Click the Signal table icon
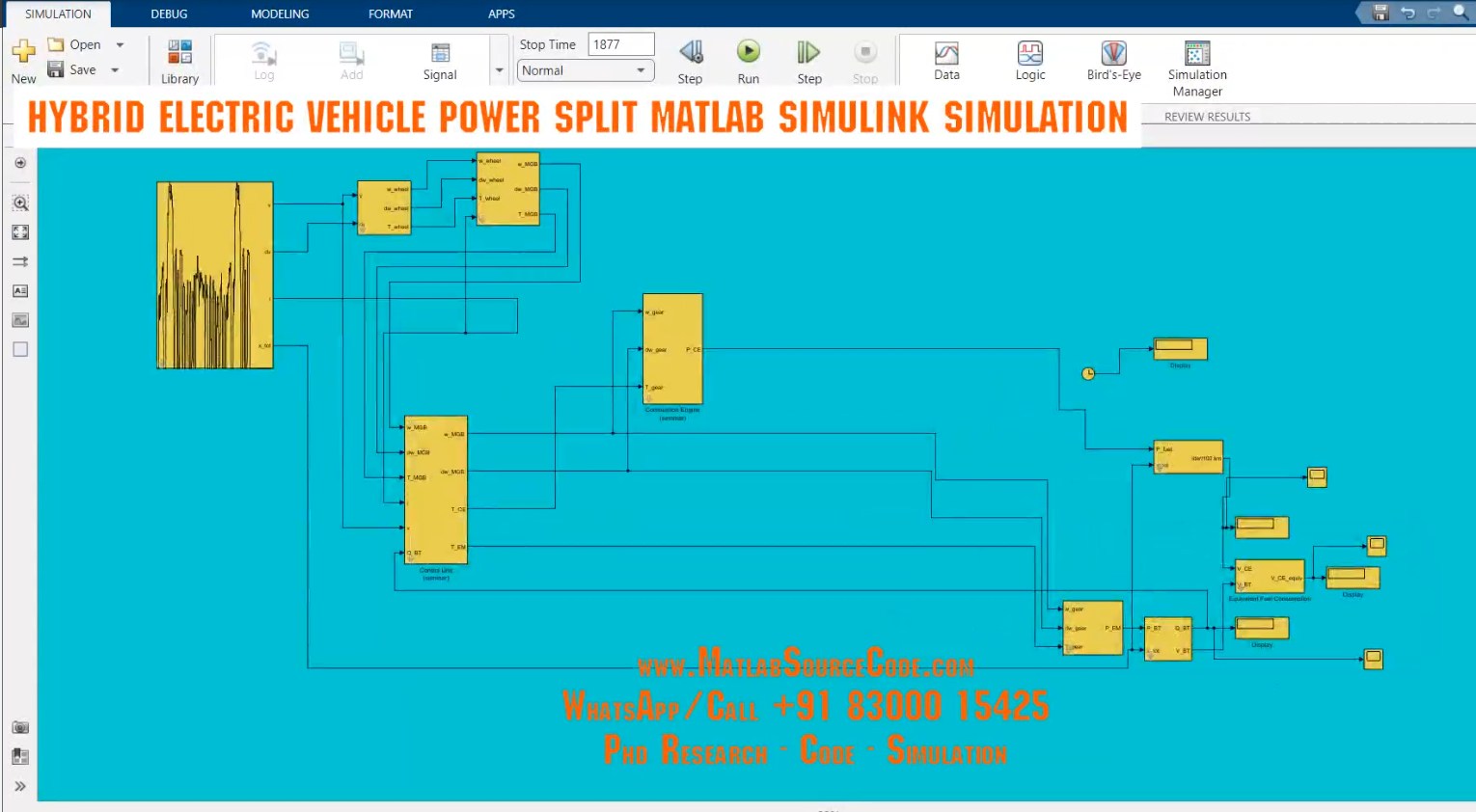The width and height of the screenshot is (1476, 812). click(440, 53)
